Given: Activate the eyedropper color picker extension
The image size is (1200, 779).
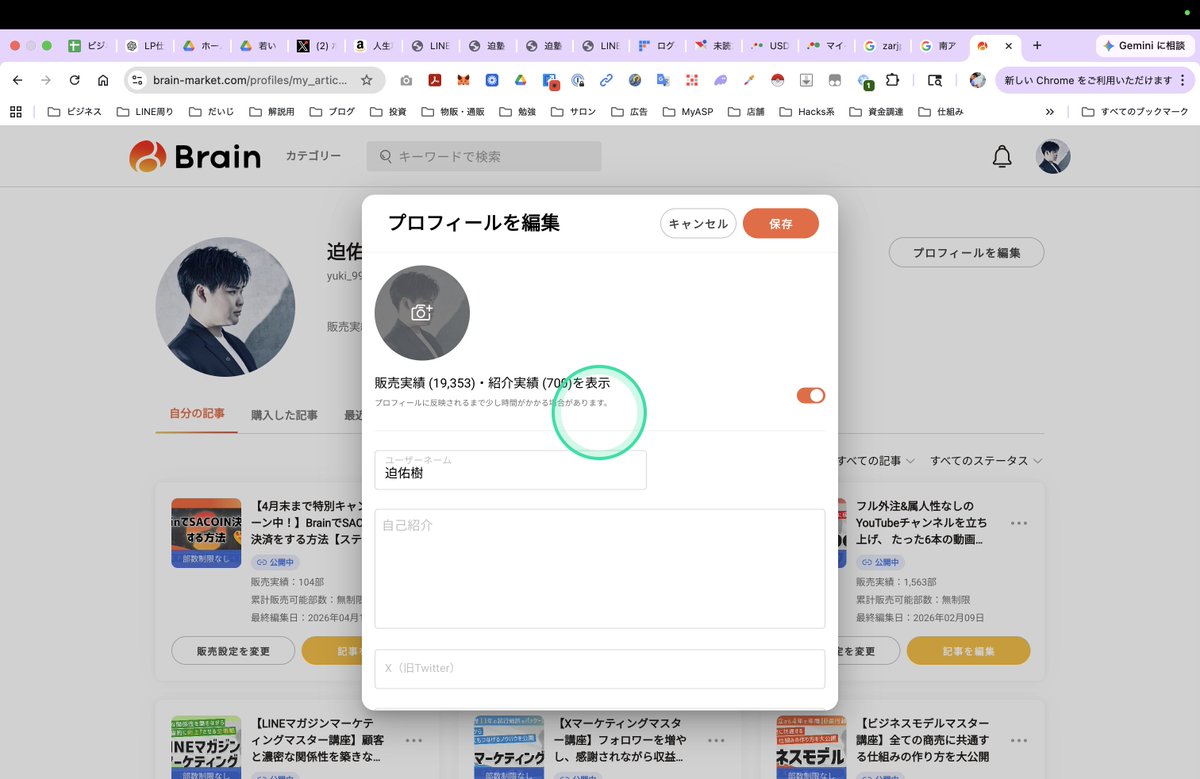Looking at the screenshot, I should pyautogui.click(x=749, y=80).
